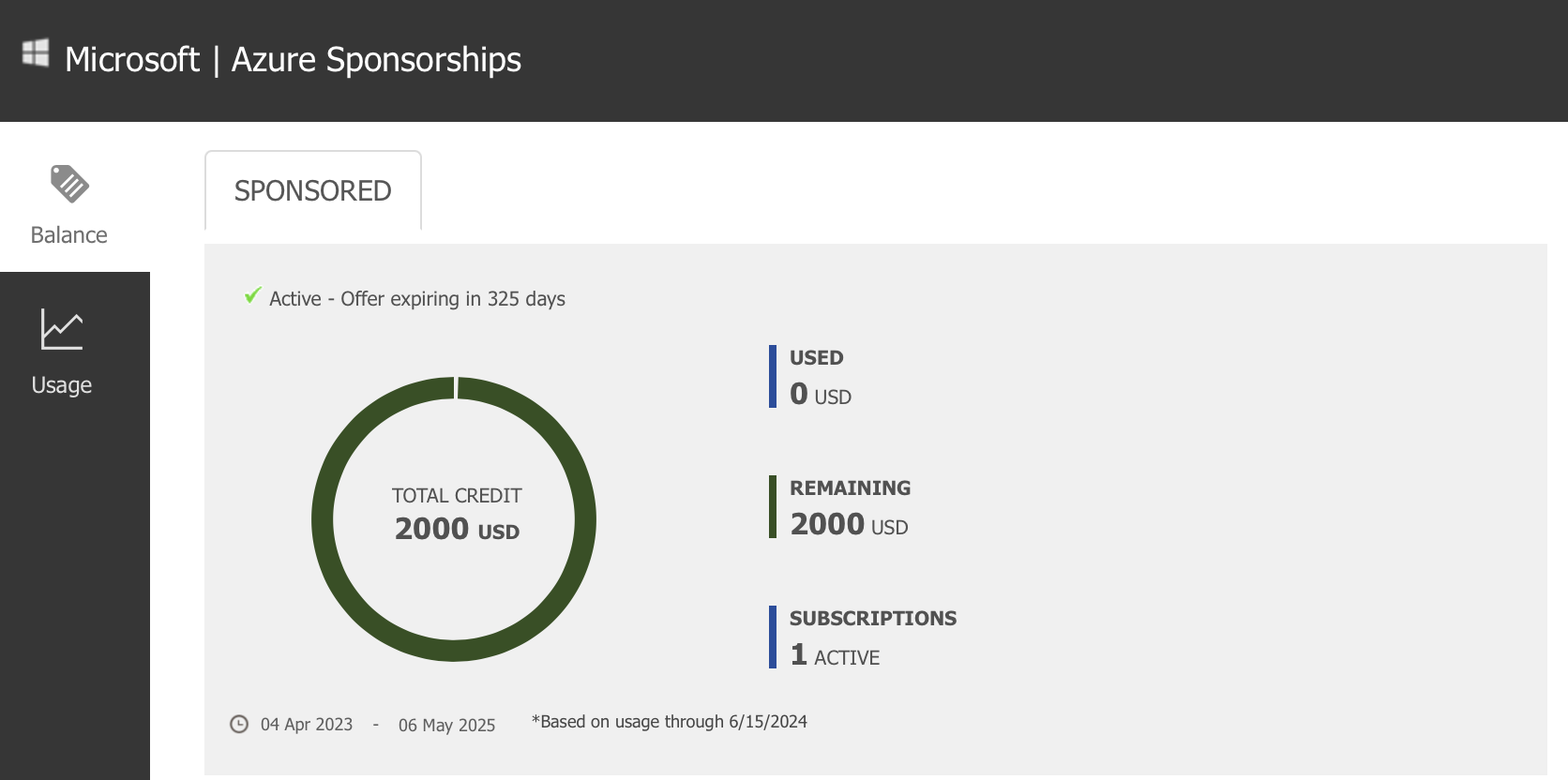Click the green Active checkmark icon
The image size is (1568, 780).
click(x=252, y=295)
